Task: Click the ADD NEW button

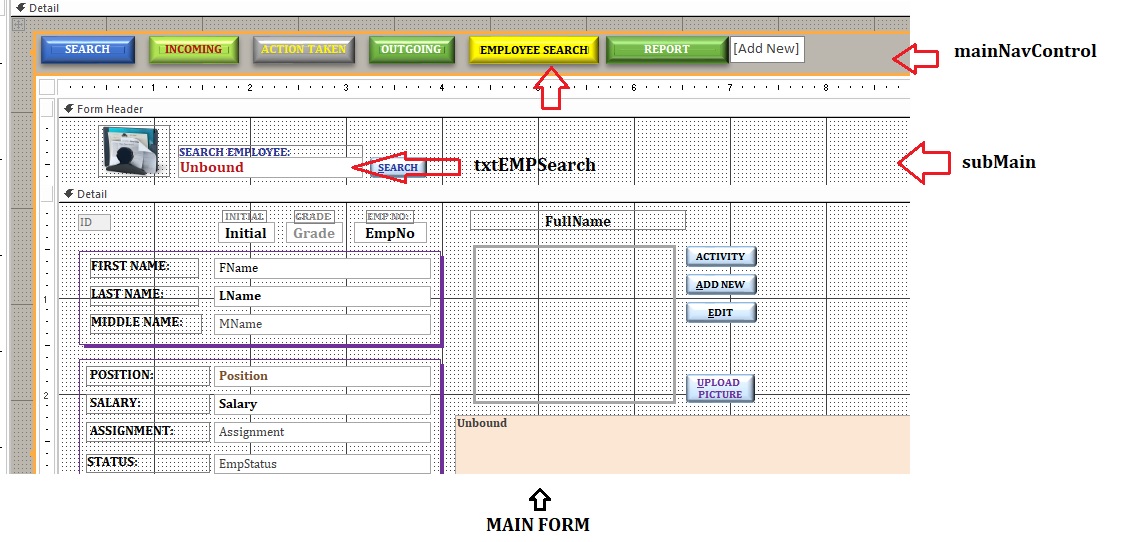Action: pyautogui.click(x=721, y=284)
